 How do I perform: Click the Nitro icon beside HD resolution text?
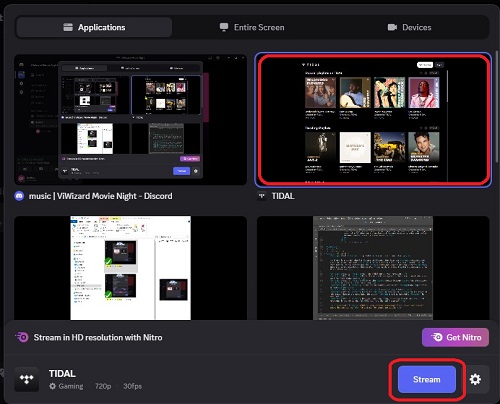tap(22, 337)
